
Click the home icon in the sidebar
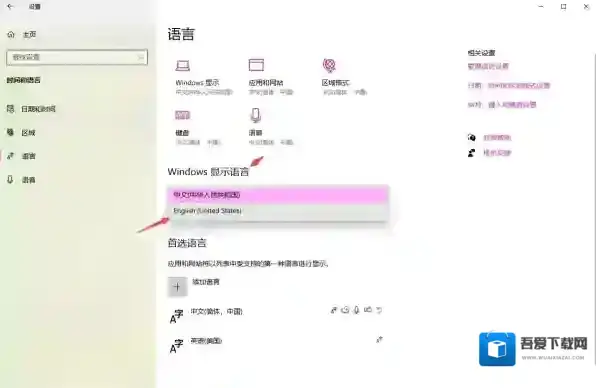(11, 35)
